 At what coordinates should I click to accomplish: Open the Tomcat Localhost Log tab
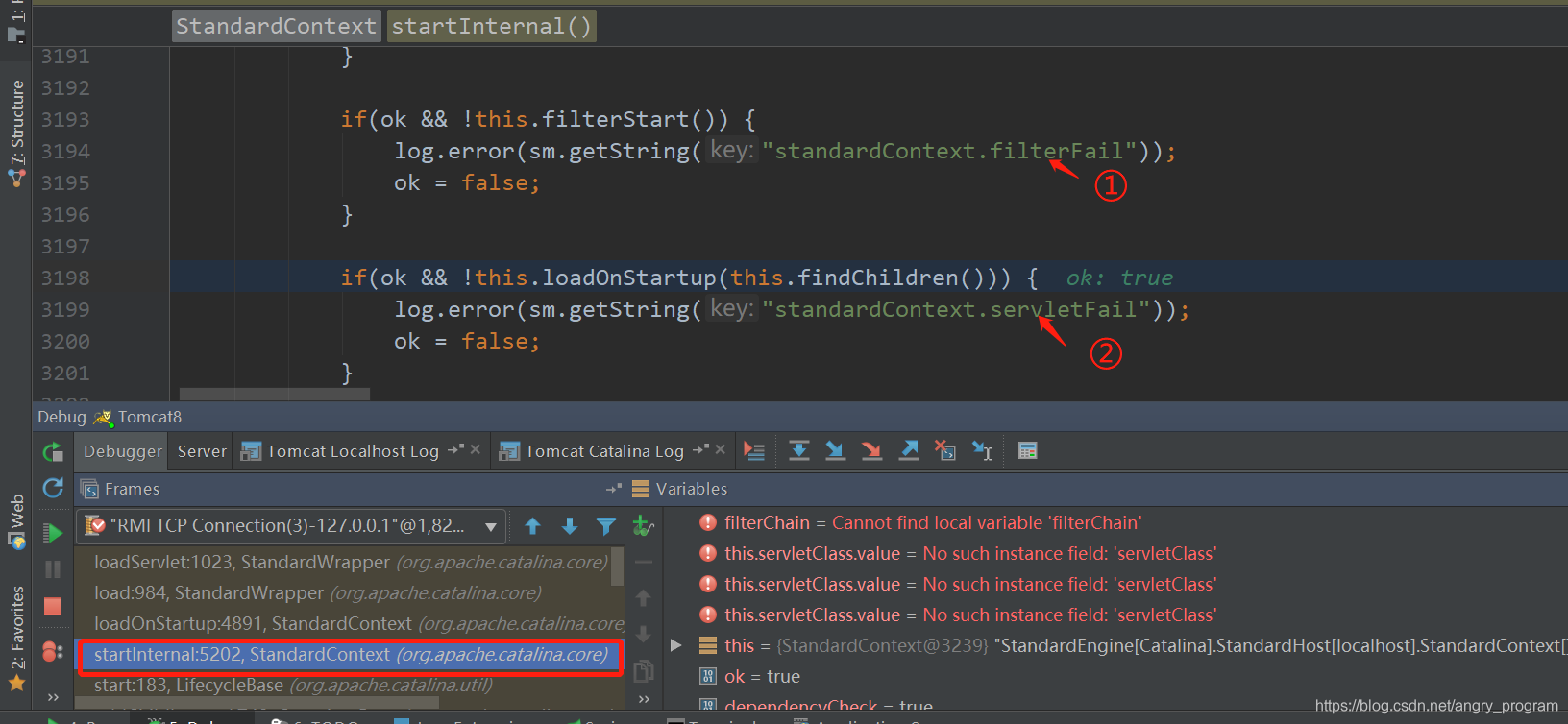click(x=352, y=451)
